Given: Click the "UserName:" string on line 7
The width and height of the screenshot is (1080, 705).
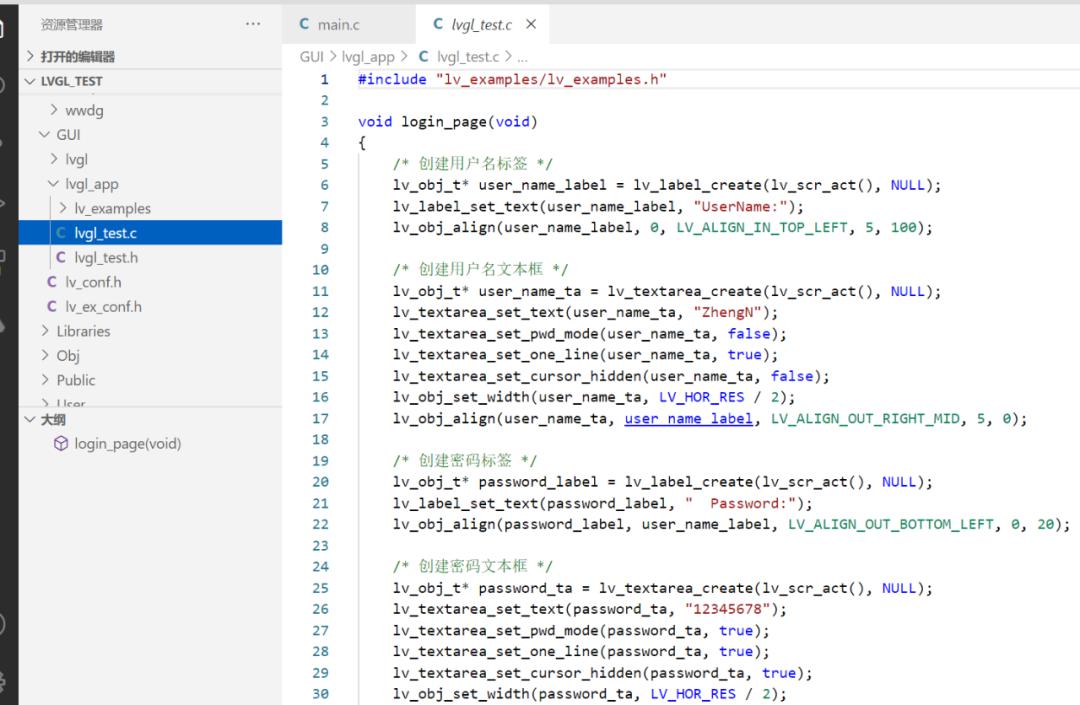Looking at the screenshot, I should [740, 207].
